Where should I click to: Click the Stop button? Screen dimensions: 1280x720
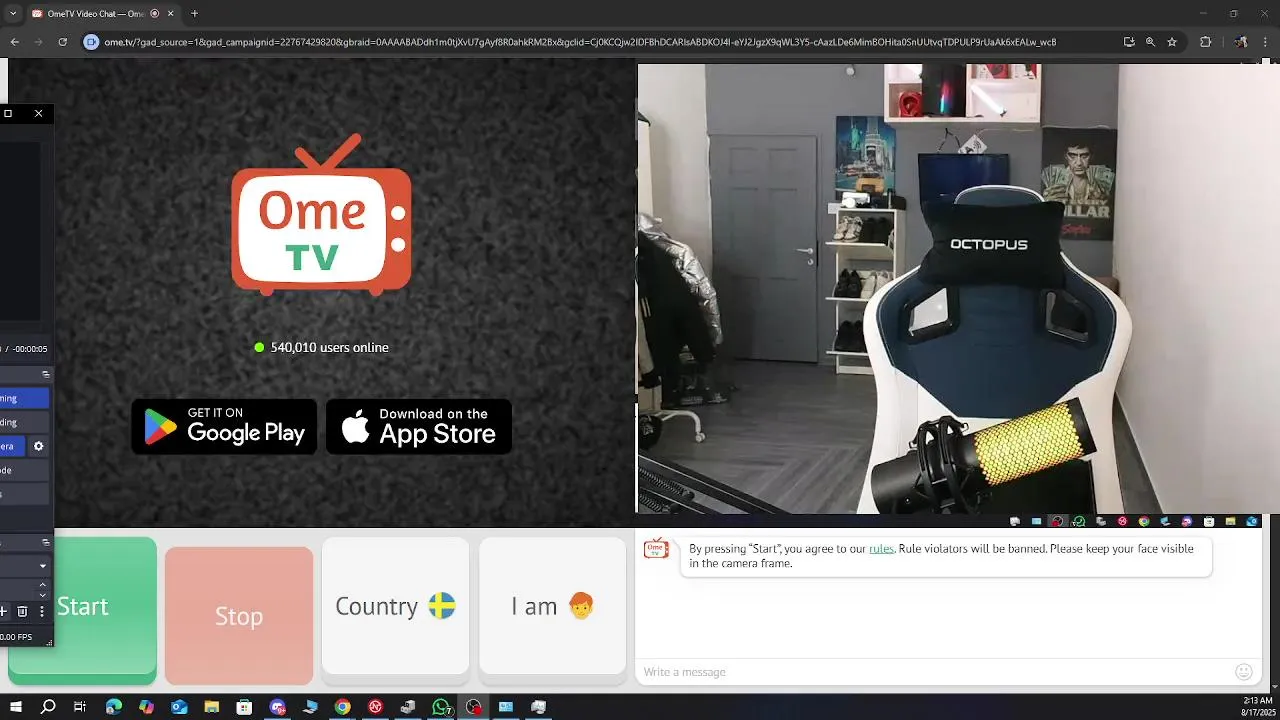coord(239,616)
